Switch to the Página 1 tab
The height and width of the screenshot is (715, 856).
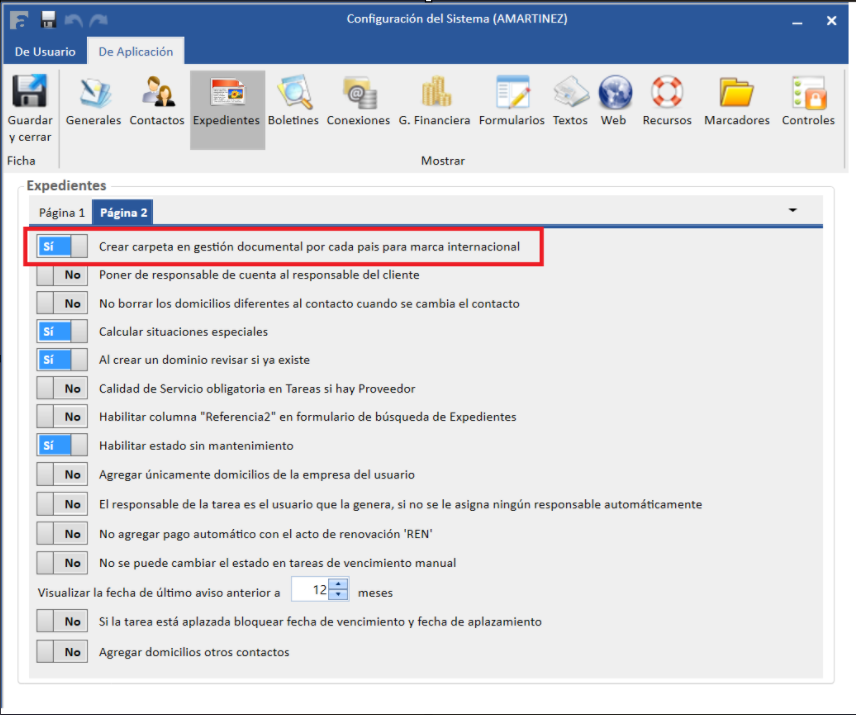[62, 213]
